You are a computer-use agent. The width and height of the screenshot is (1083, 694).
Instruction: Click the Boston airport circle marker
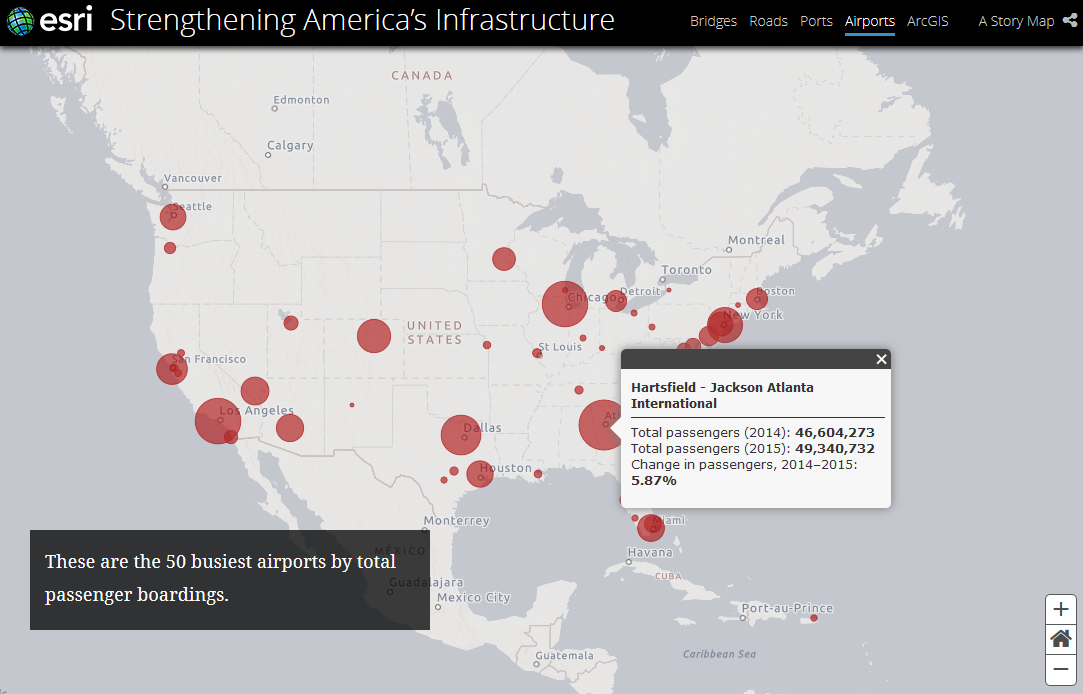pos(757,299)
